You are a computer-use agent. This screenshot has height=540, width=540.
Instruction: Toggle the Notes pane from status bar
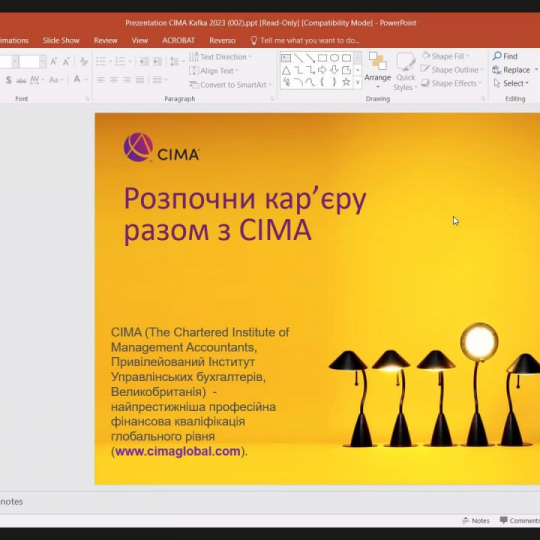[476, 521]
